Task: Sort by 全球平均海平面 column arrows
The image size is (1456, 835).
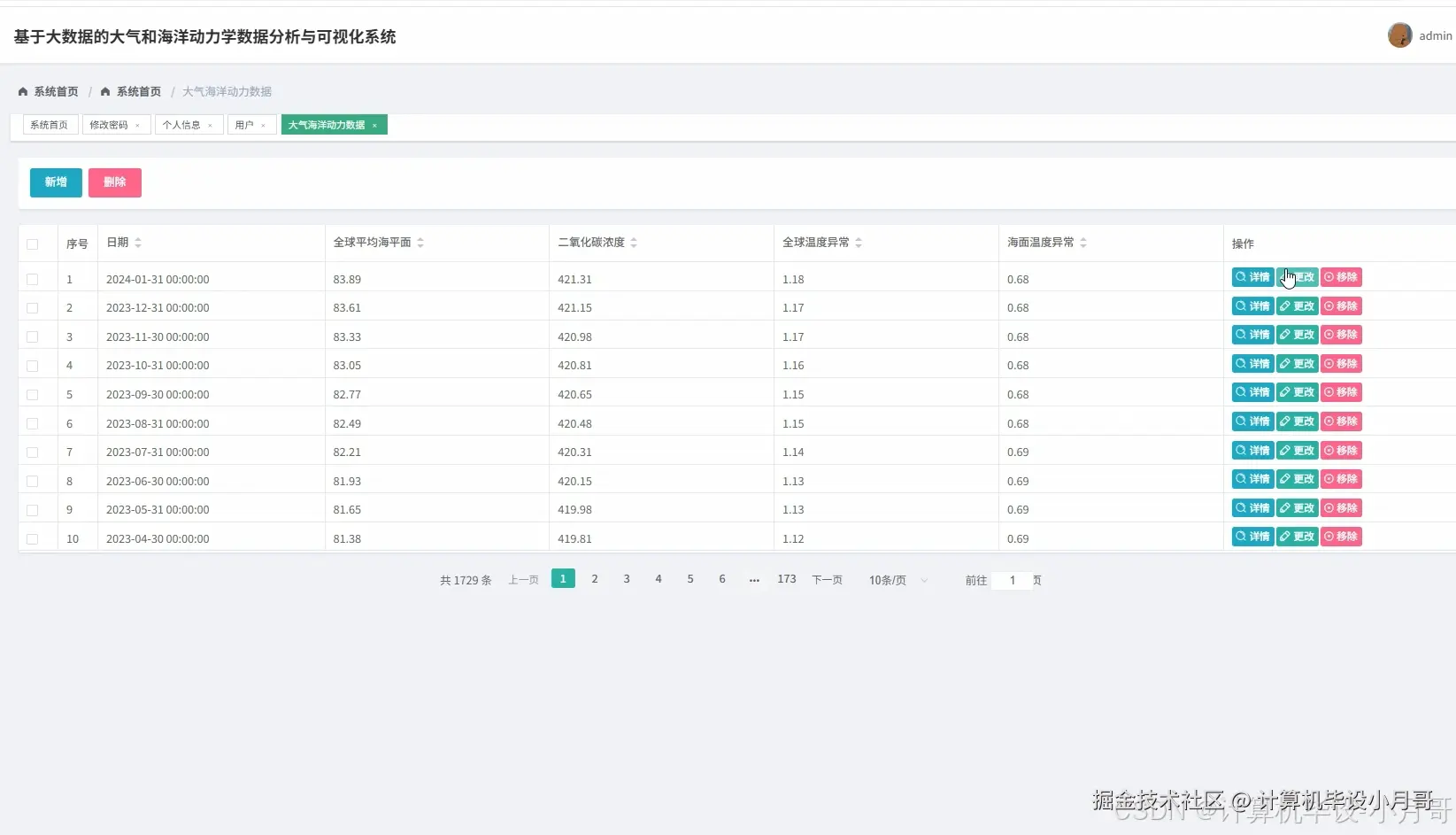Action: pyautogui.click(x=420, y=243)
